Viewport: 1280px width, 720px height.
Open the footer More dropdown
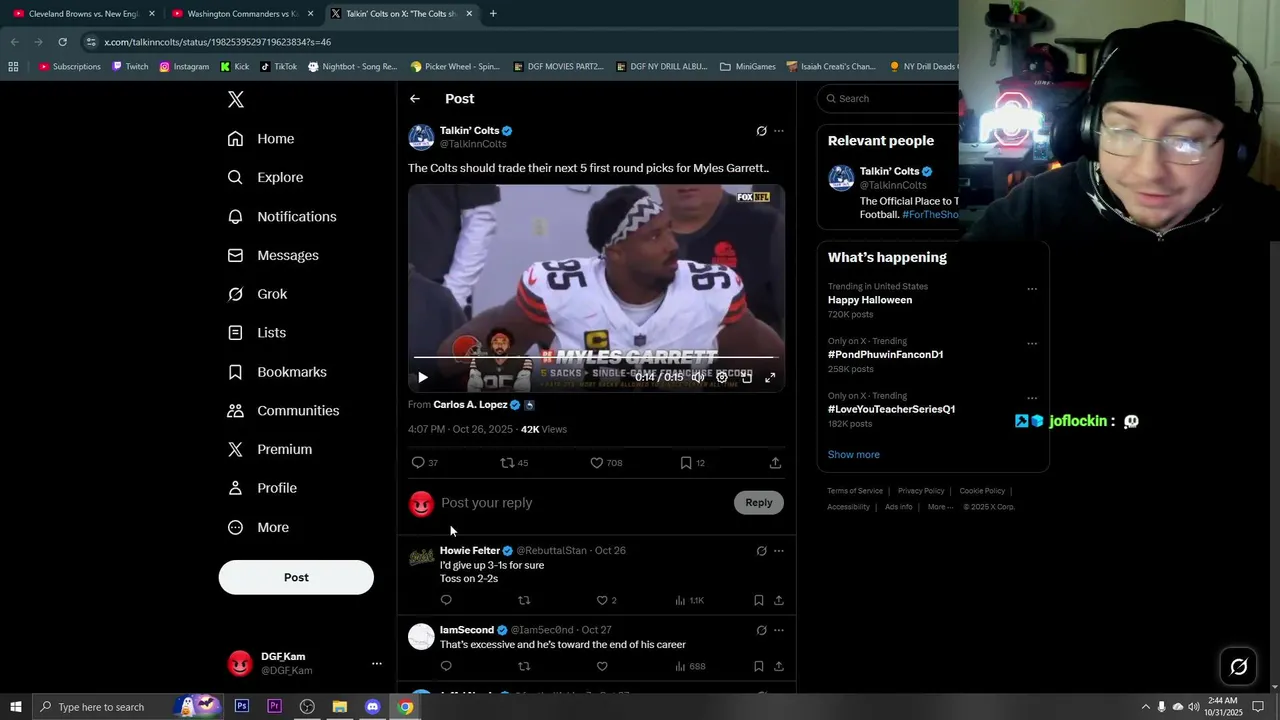click(x=940, y=507)
